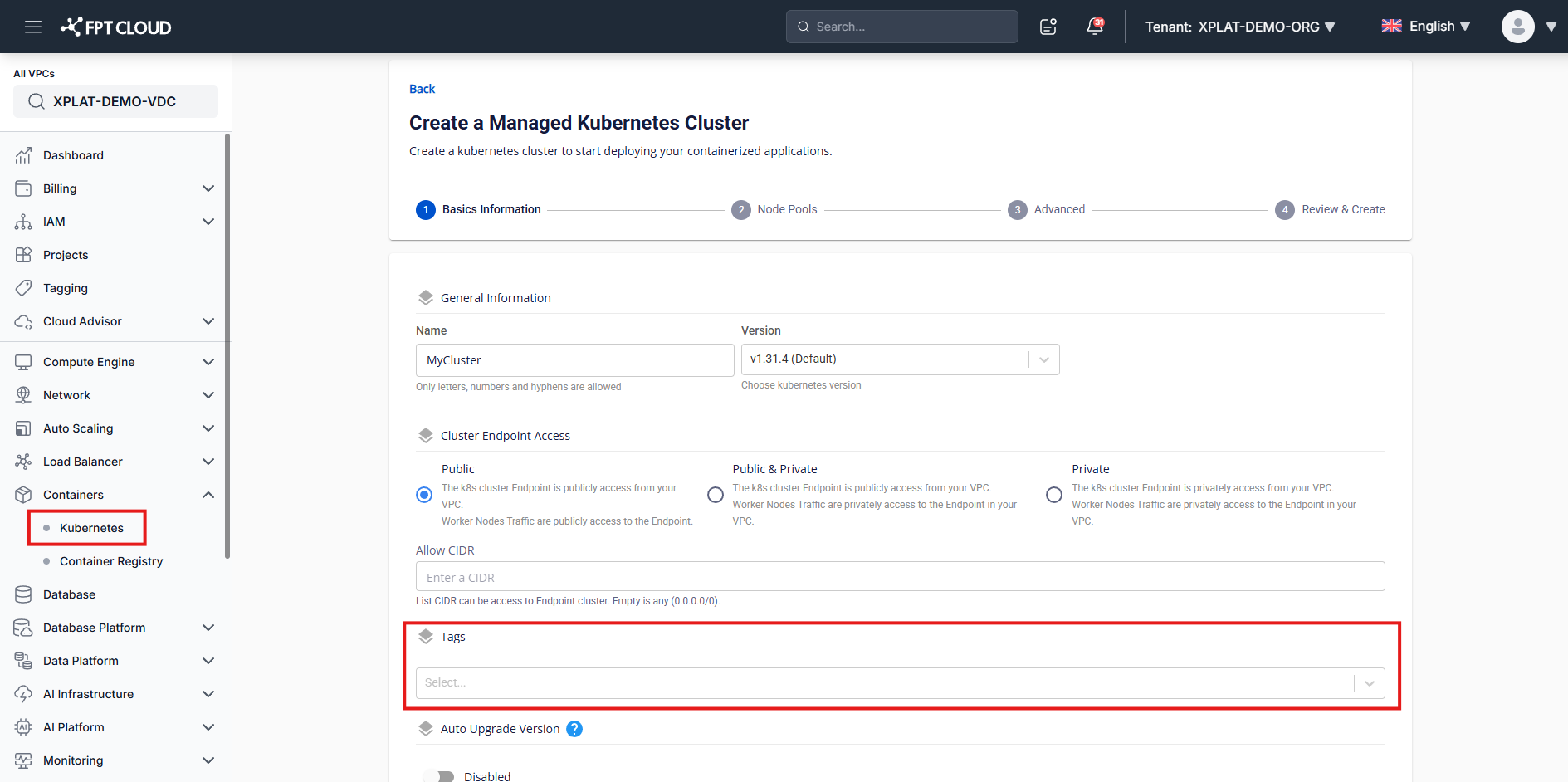The image size is (1568, 782).
Task: Click the Database Platform icon
Action: point(23,628)
